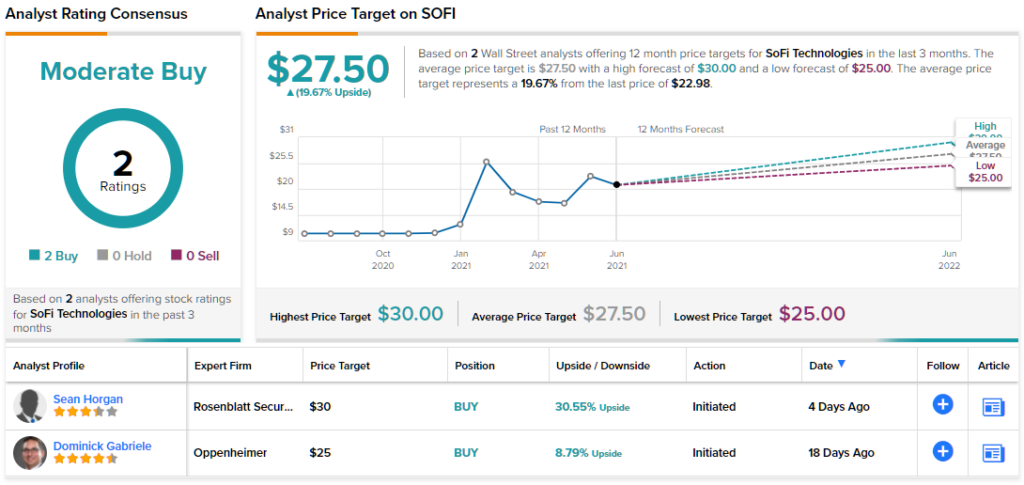Select the Low $25.00 forecast label
Screen dimensions: 1024x485
point(985,171)
